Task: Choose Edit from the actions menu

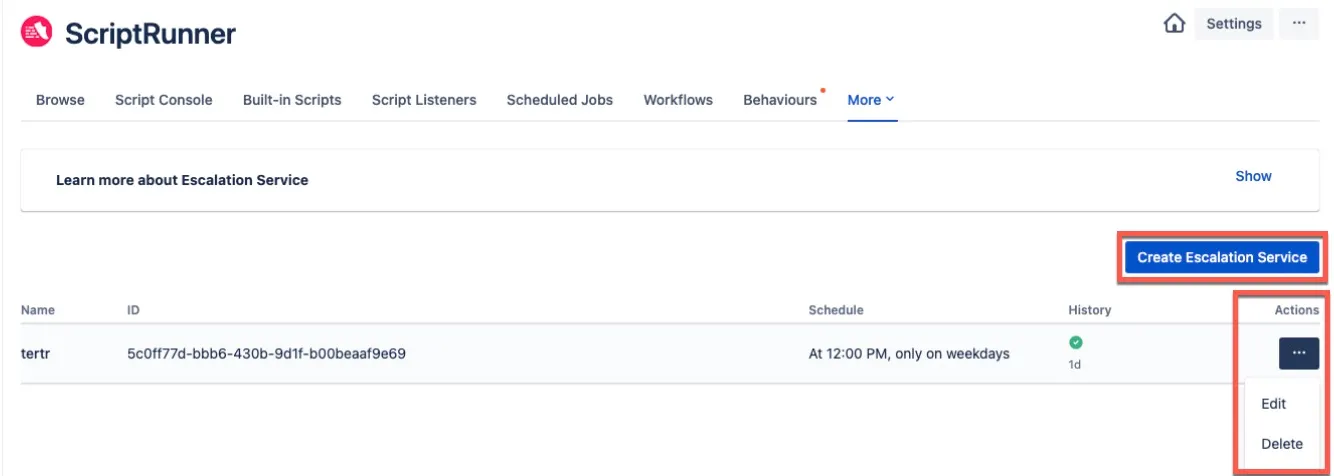Action: tap(1273, 404)
